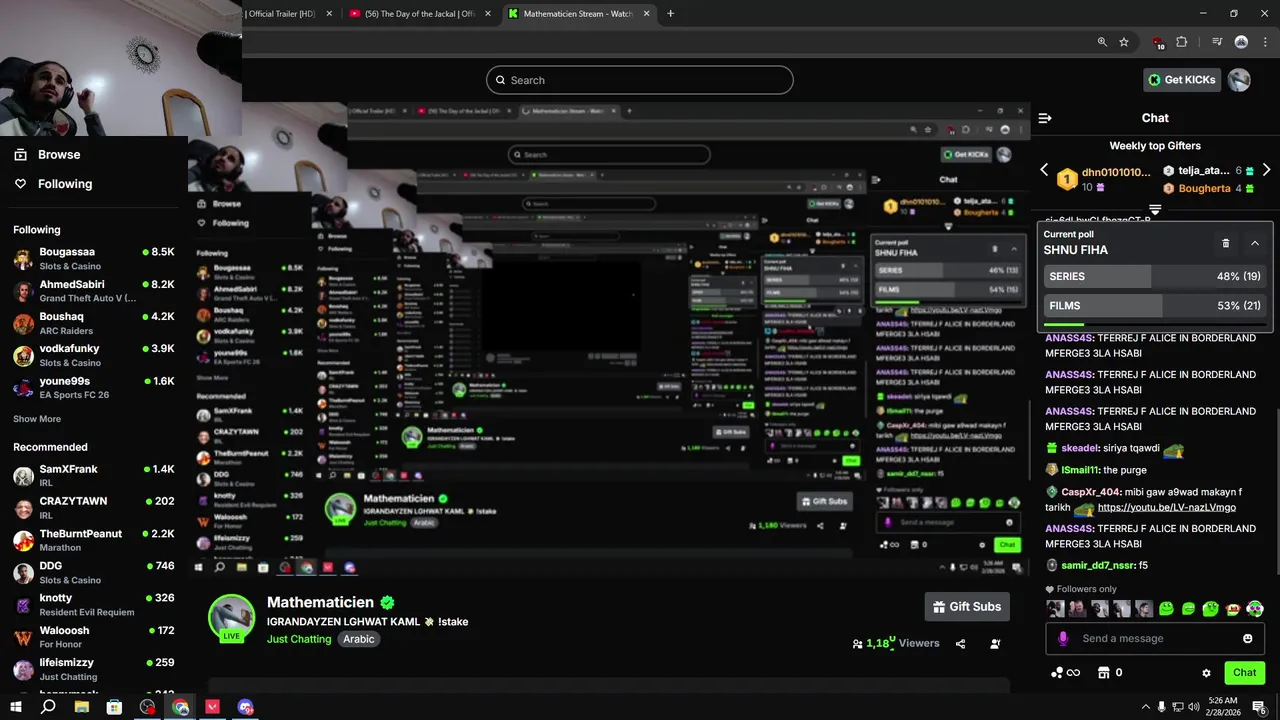Open the channel points infinity icon
Screen dimensions: 1280x720
(x=1065, y=673)
